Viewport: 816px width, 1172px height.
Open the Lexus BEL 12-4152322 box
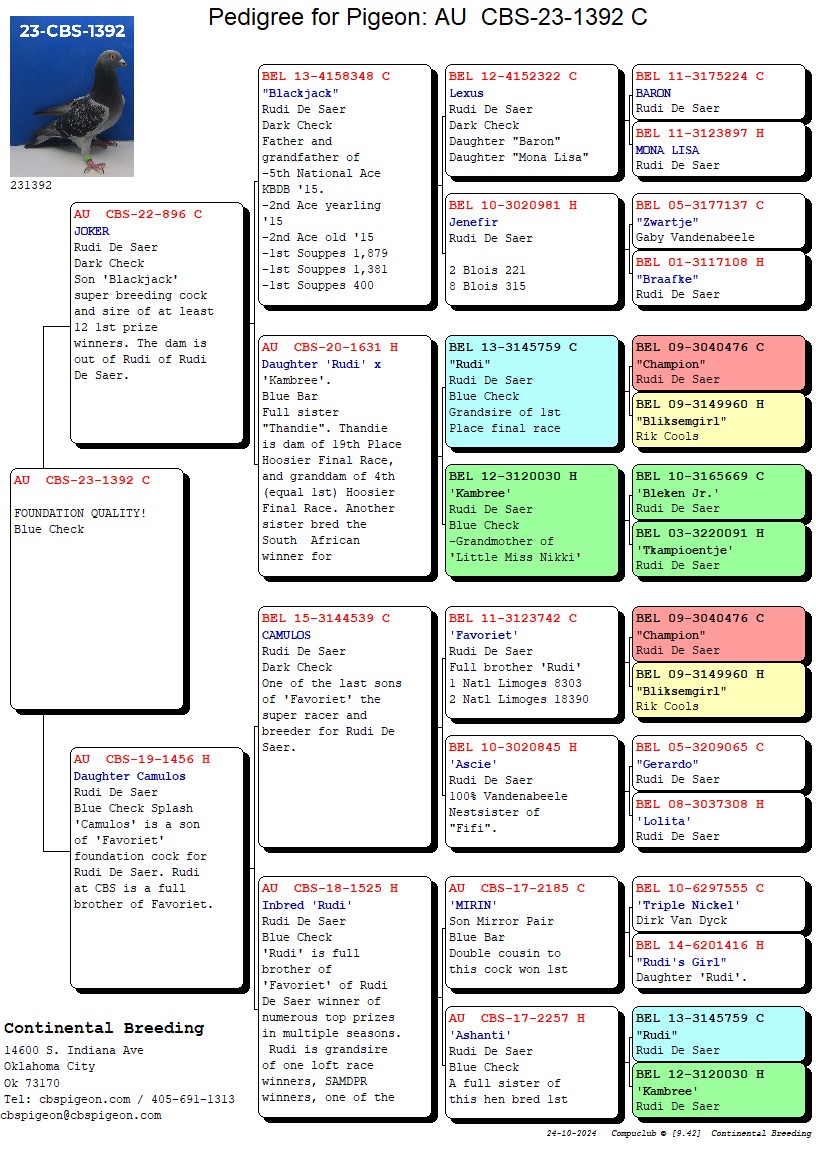click(531, 124)
